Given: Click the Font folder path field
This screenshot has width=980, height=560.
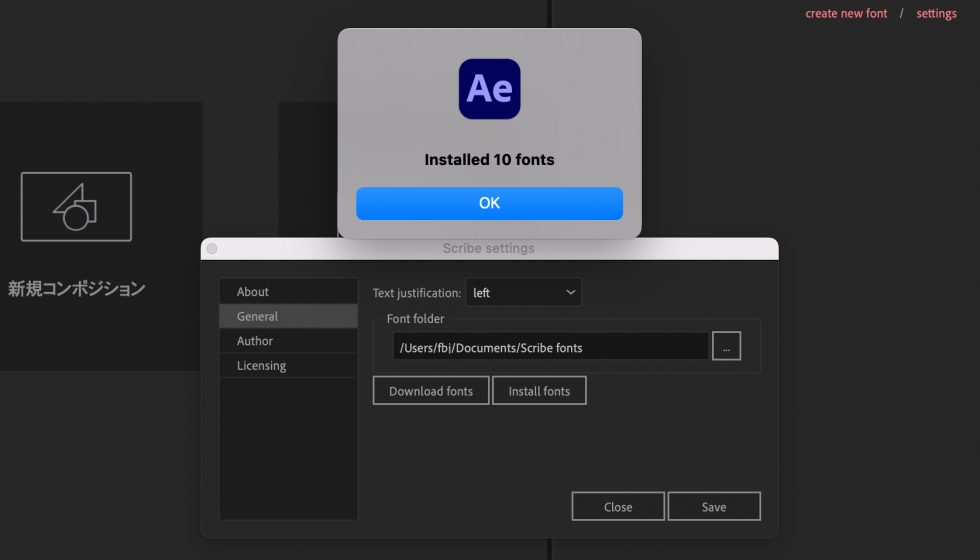Looking at the screenshot, I should click(550, 347).
